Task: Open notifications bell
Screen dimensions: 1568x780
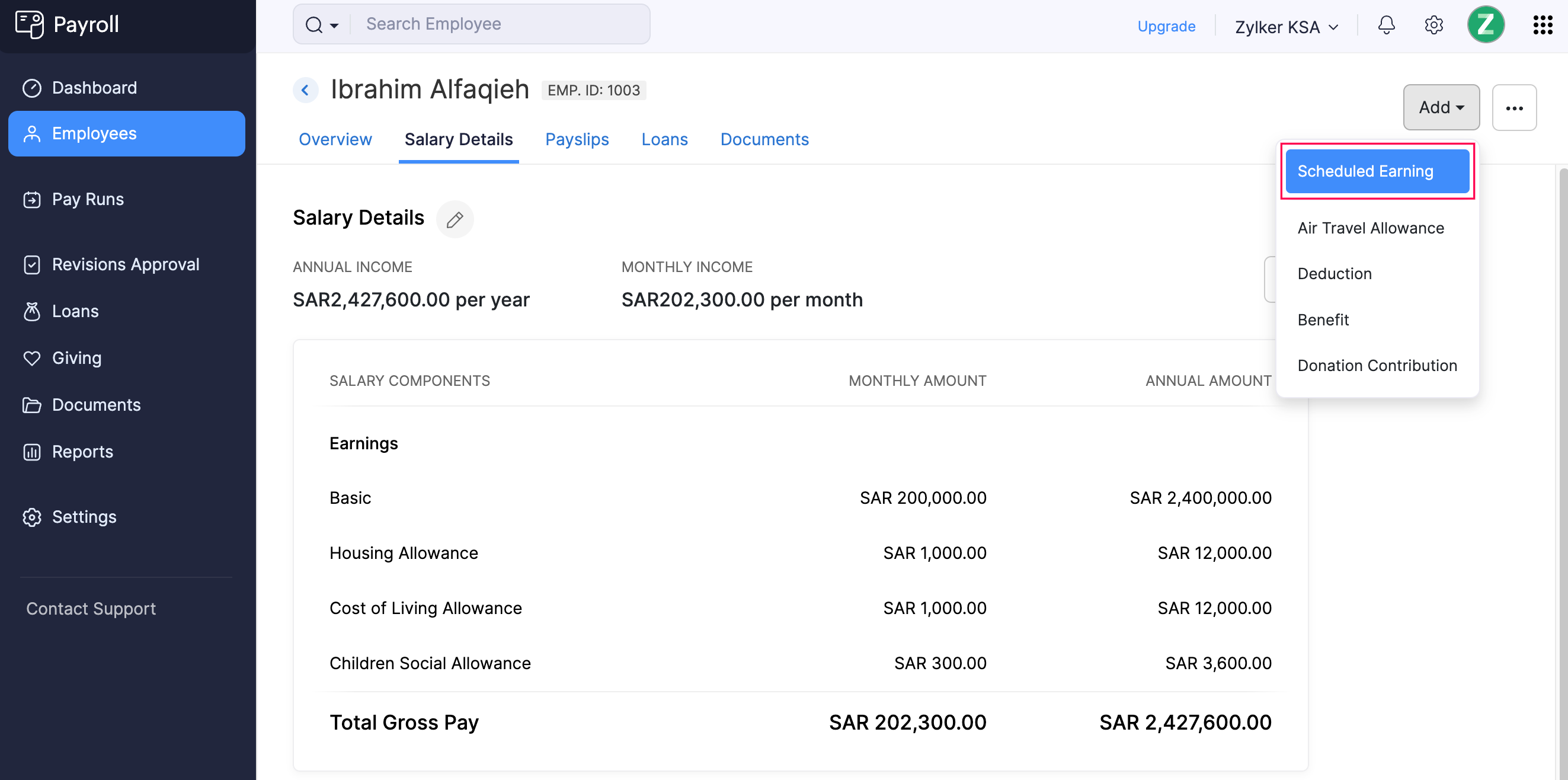Action: tap(1386, 25)
